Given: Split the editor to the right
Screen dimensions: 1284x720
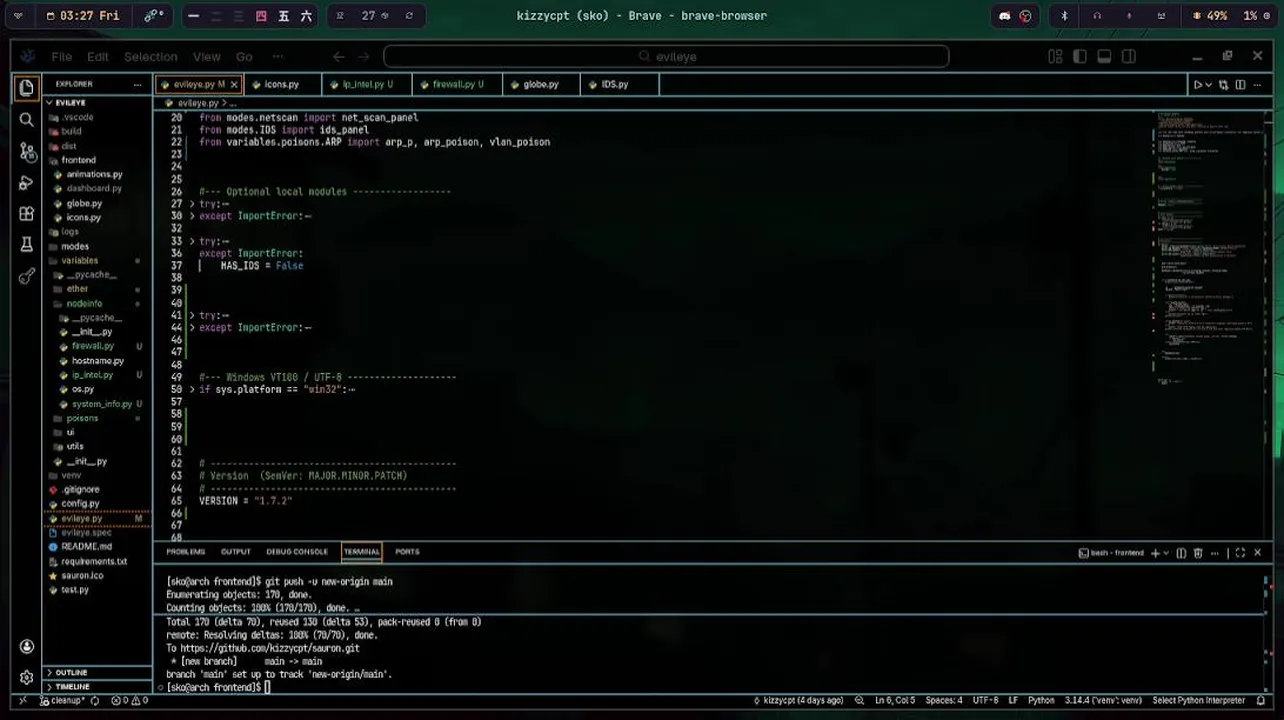Looking at the screenshot, I should [1241, 85].
